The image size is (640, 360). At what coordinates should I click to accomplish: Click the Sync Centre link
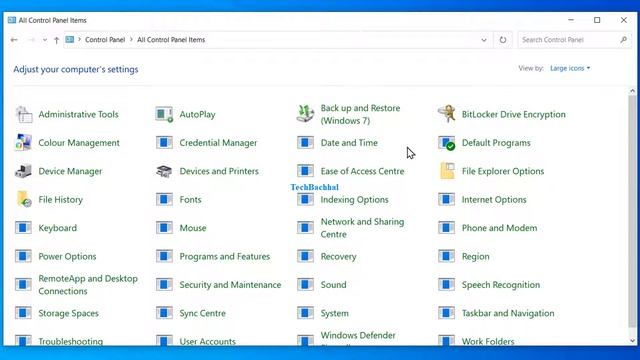[202, 313]
